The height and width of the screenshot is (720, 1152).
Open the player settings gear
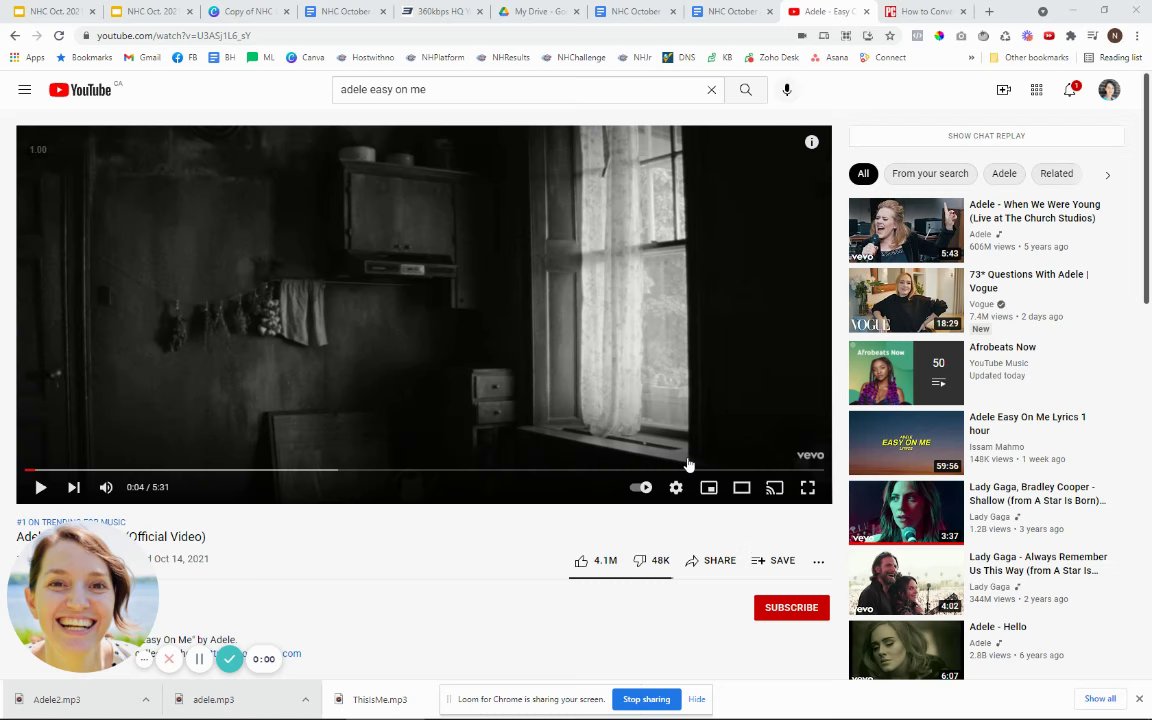click(x=676, y=487)
